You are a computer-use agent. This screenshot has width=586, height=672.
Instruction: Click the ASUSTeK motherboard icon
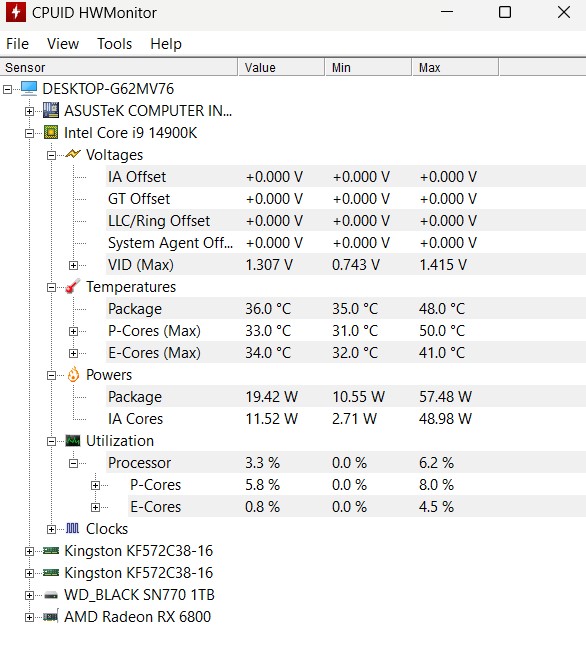point(51,110)
